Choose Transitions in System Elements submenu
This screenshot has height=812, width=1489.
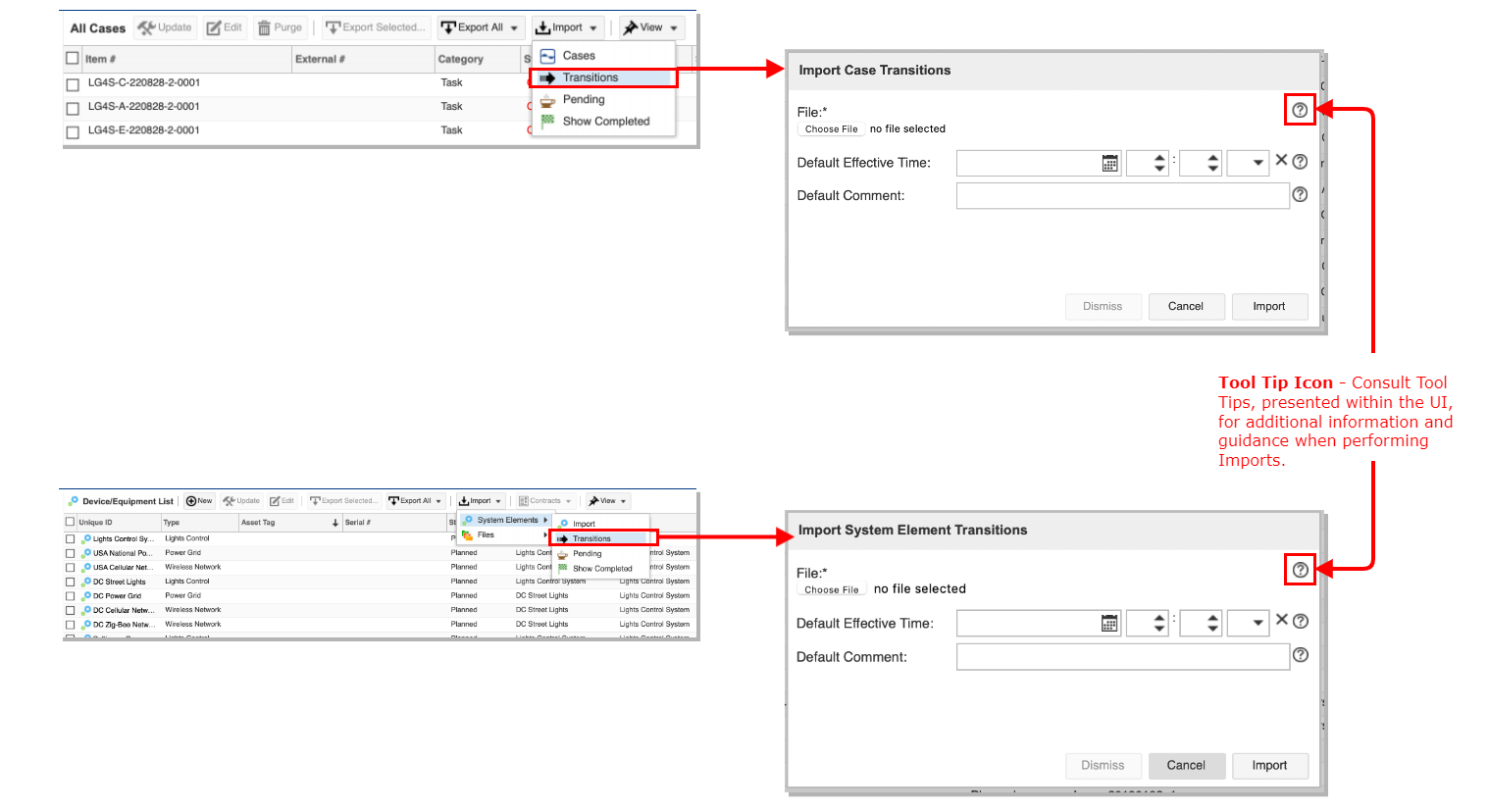(x=599, y=538)
